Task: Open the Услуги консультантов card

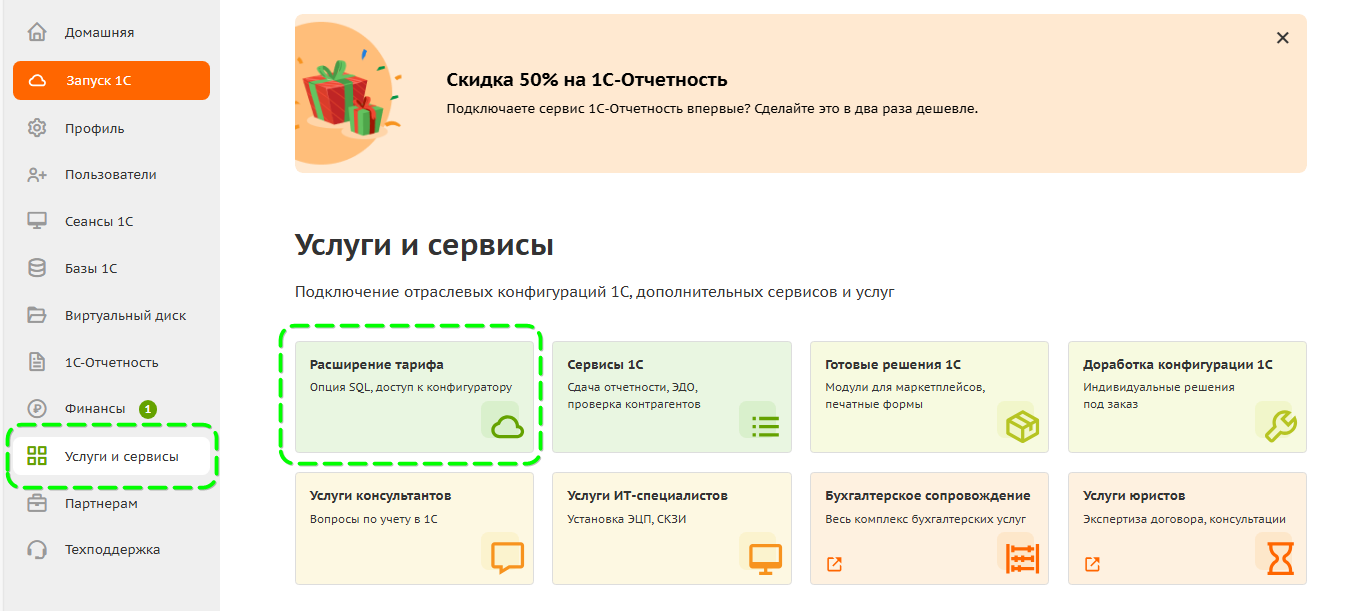Action: pyautogui.click(x=414, y=528)
